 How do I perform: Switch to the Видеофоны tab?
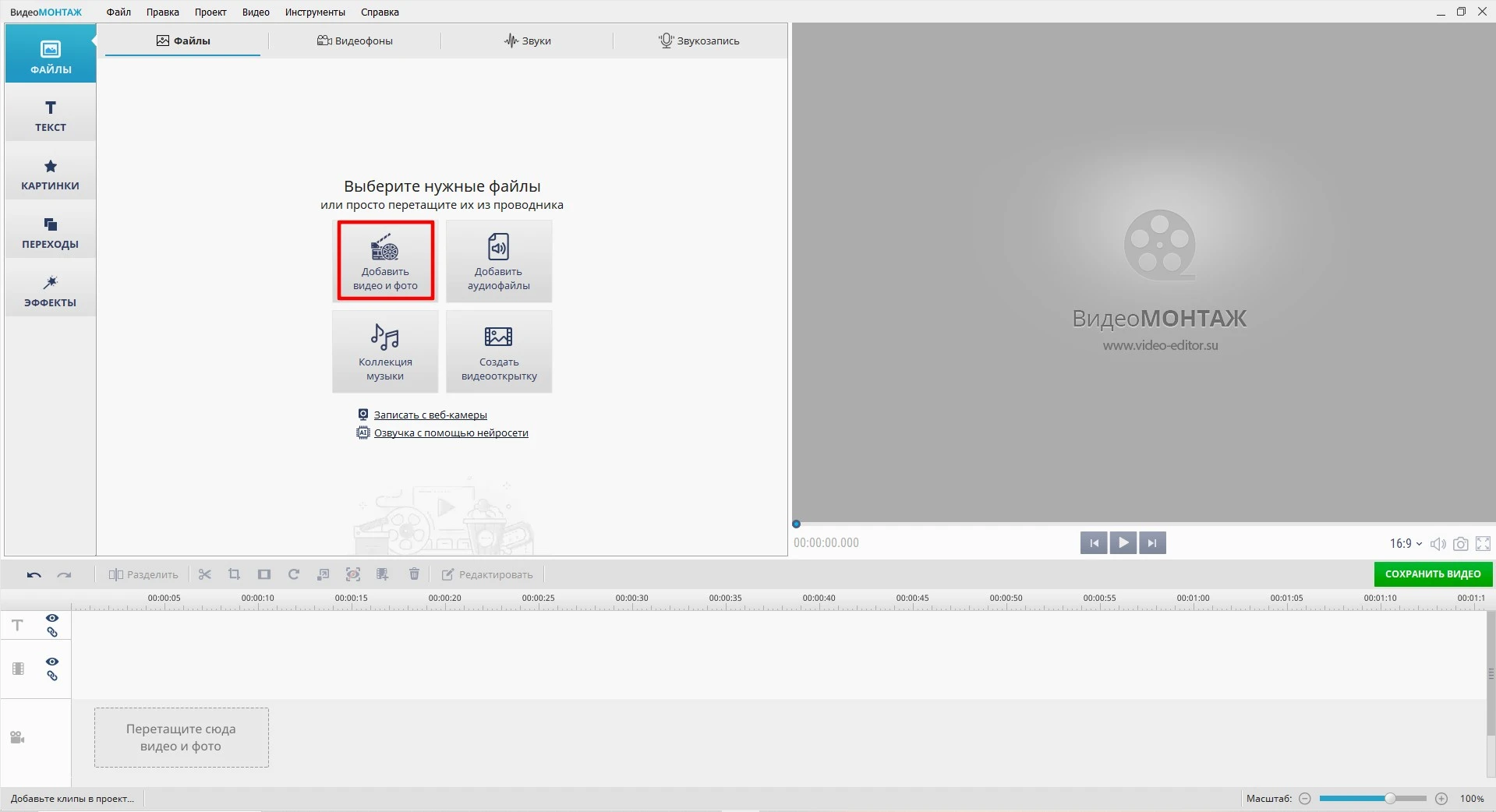(355, 41)
